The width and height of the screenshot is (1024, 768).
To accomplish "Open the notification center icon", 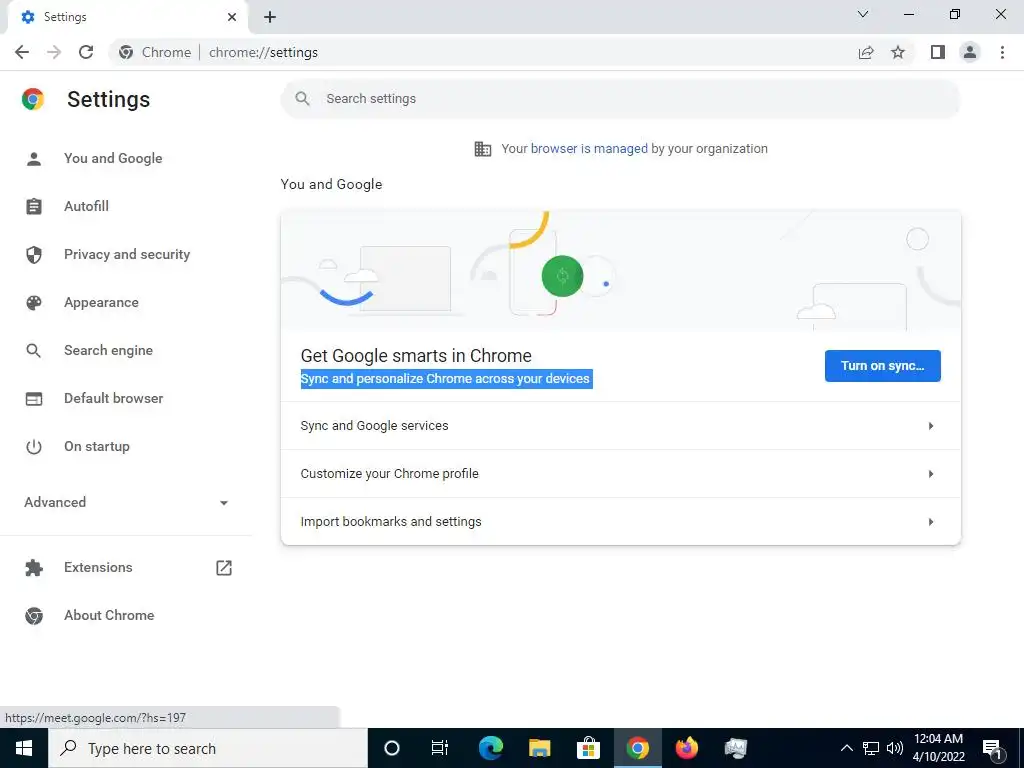I will (x=992, y=748).
